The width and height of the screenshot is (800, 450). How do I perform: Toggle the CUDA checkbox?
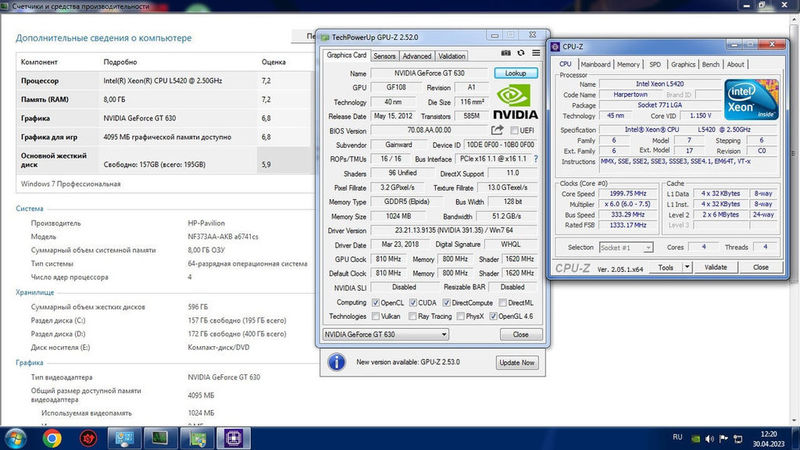pyautogui.click(x=413, y=303)
